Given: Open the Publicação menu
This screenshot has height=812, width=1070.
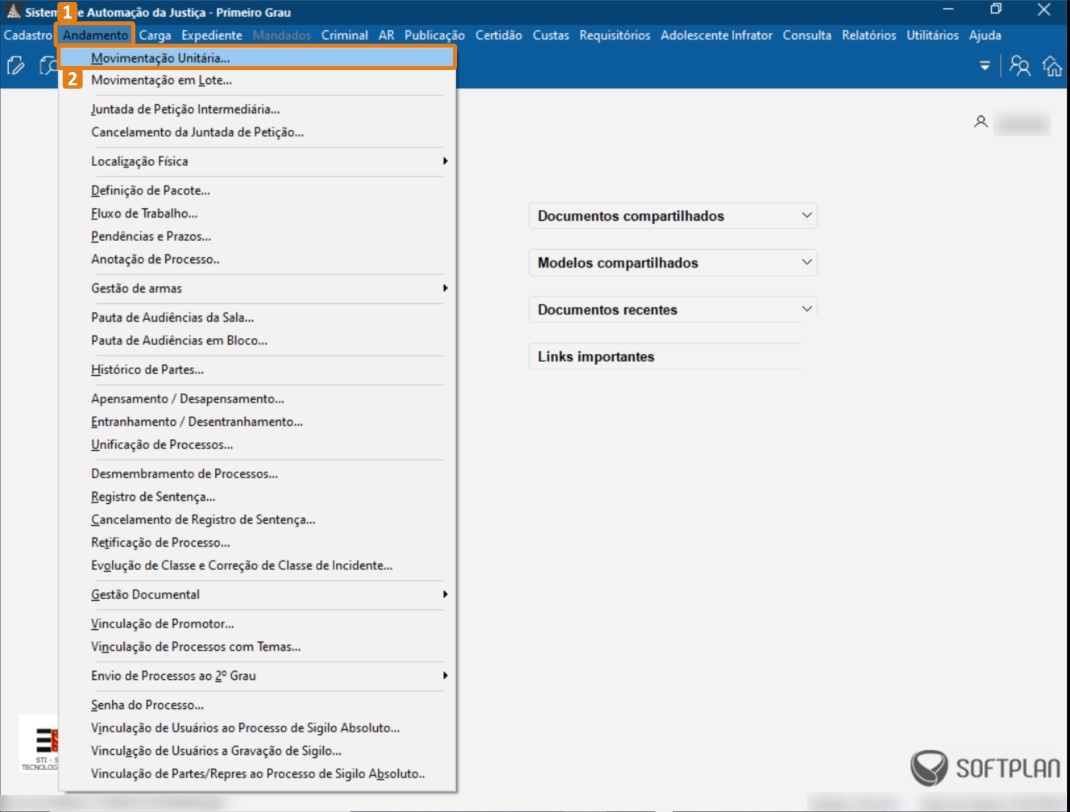Looking at the screenshot, I should [435, 35].
